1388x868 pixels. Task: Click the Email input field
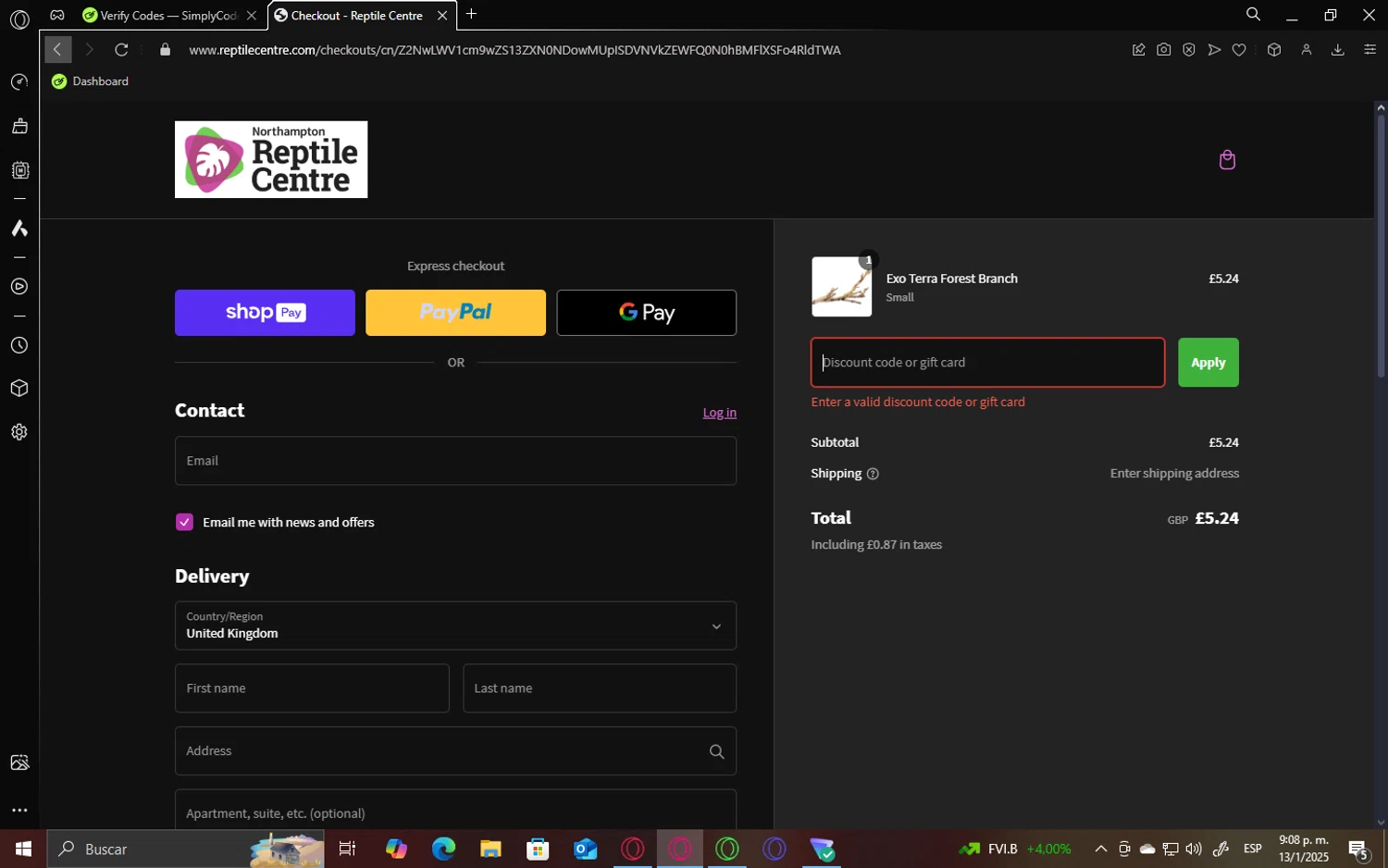[455, 461]
